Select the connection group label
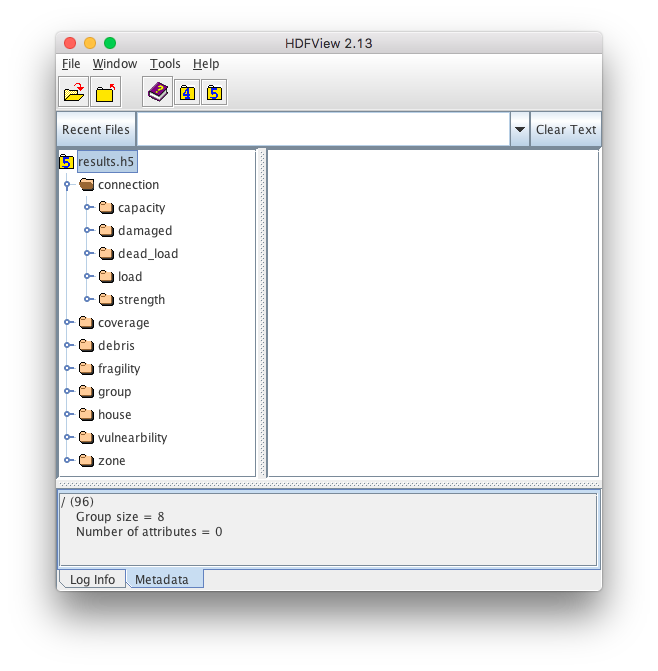Viewport: 658px width, 671px height. point(128,185)
